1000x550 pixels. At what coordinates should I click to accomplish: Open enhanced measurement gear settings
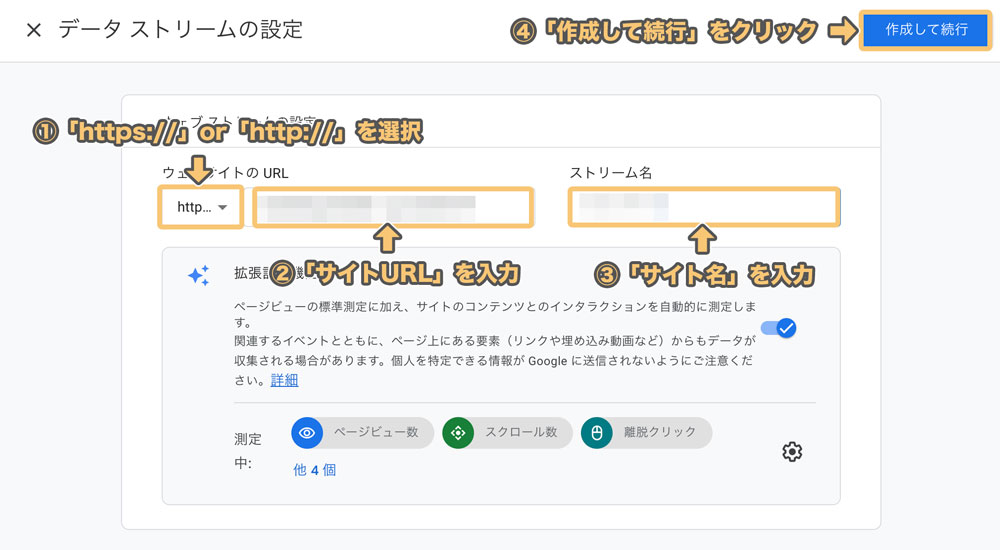[x=792, y=452]
